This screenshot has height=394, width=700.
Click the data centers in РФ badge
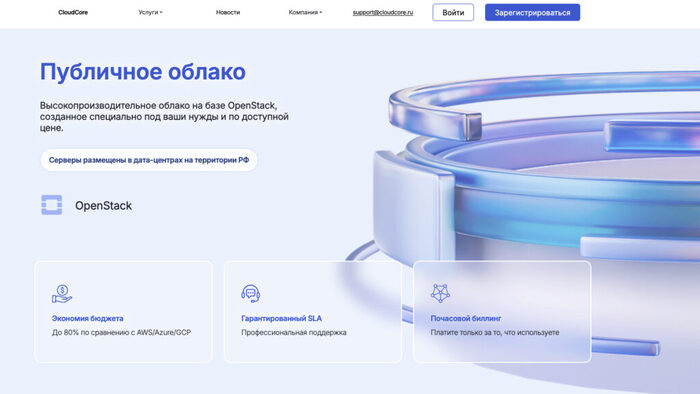[149, 160]
